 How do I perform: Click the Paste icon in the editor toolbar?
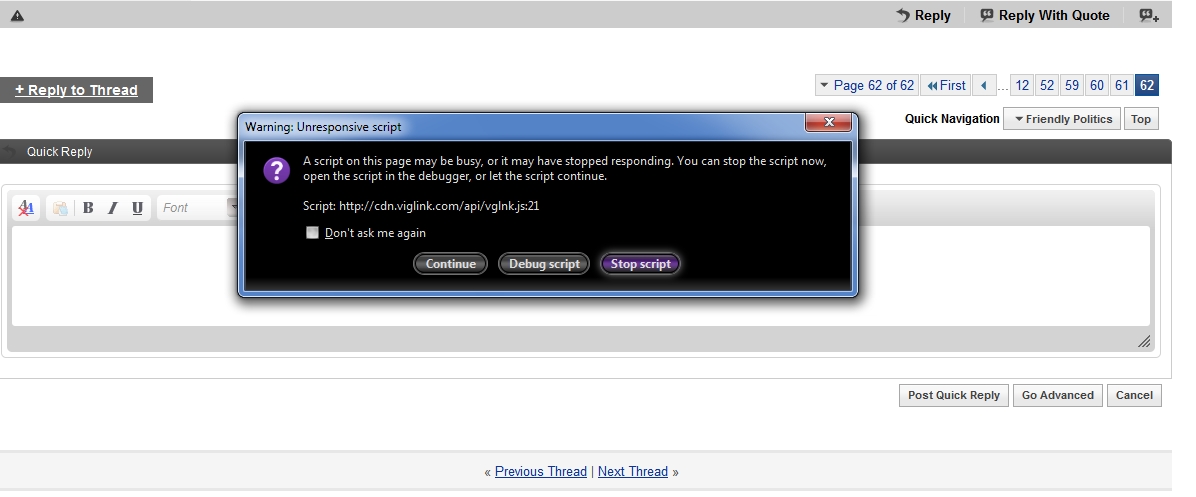tap(60, 208)
